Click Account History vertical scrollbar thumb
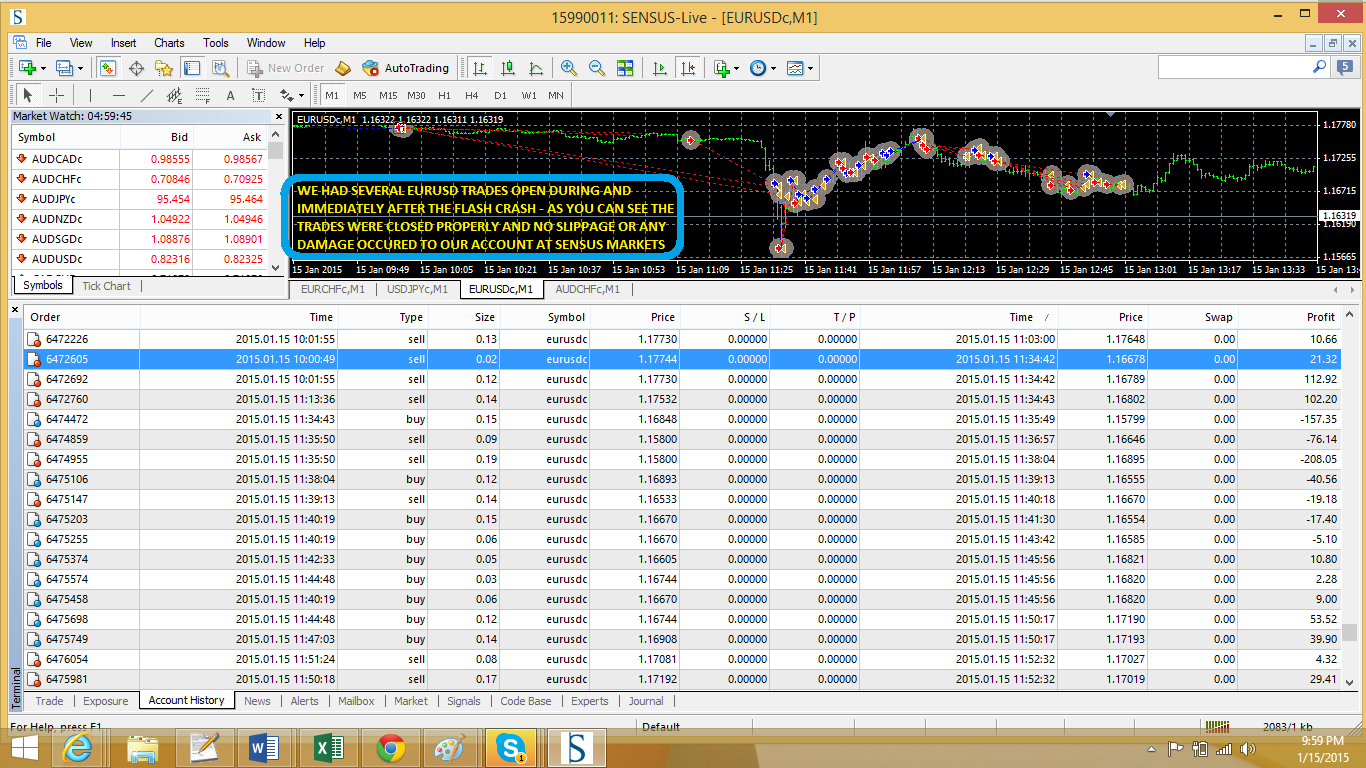 pos(1349,632)
